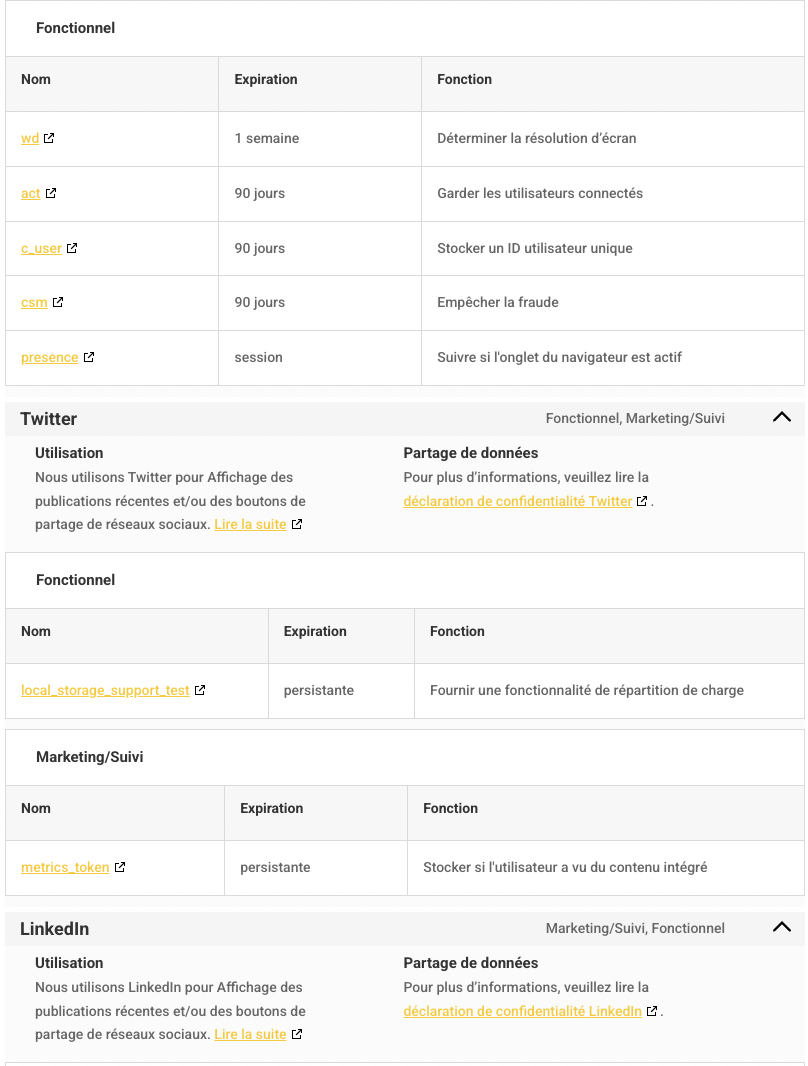Viewport: 808px width, 1066px height.
Task: Click external link icon beside act cookie
Action: click(51, 193)
